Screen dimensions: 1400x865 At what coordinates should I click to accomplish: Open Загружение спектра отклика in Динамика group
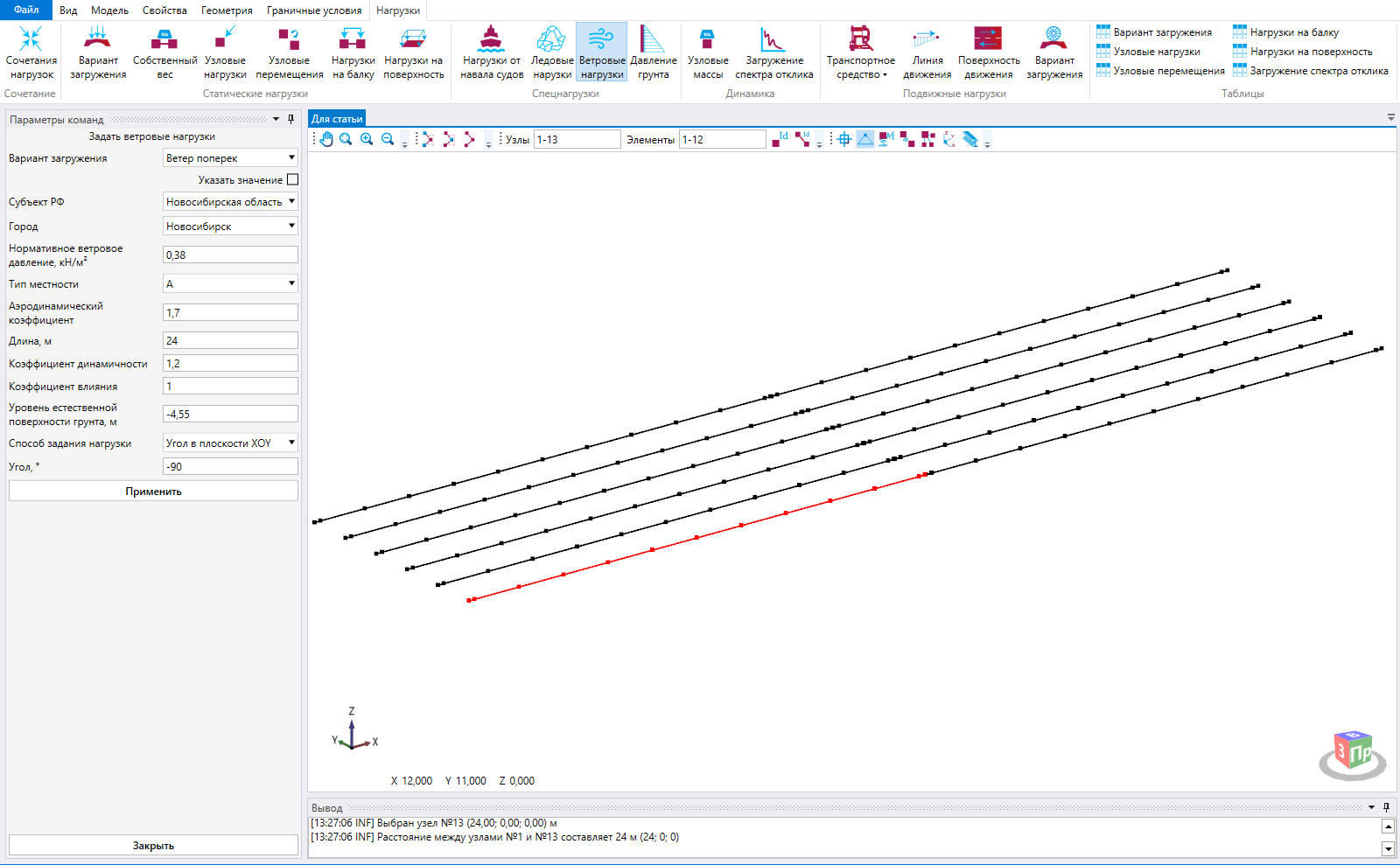773,52
